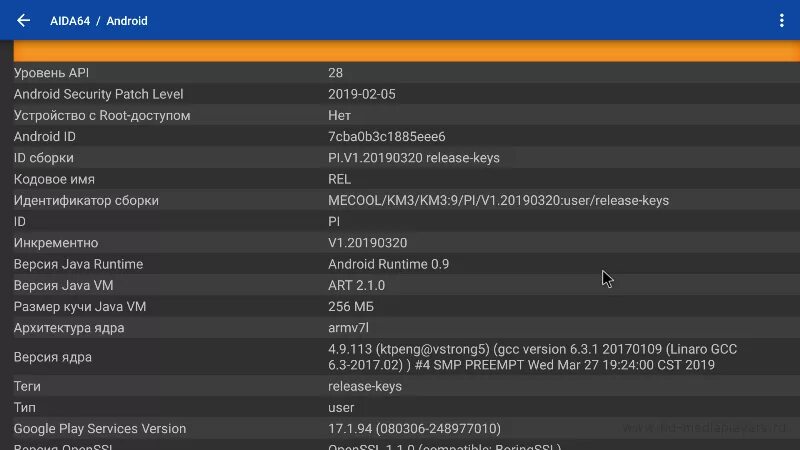The width and height of the screenshot is (800, 450).
Task: Select the Устройство с Root-доступом label
Action: 102,116
